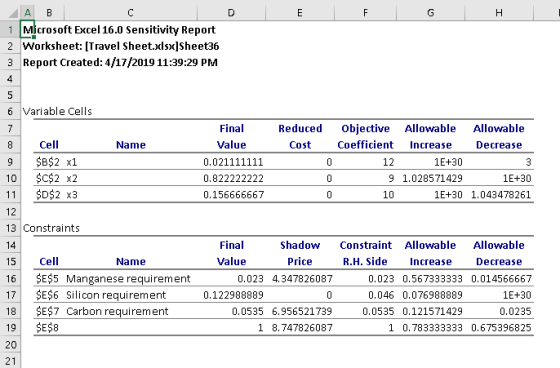
Task: Click allowable decrease 0.0235
Action: point(515,311)
